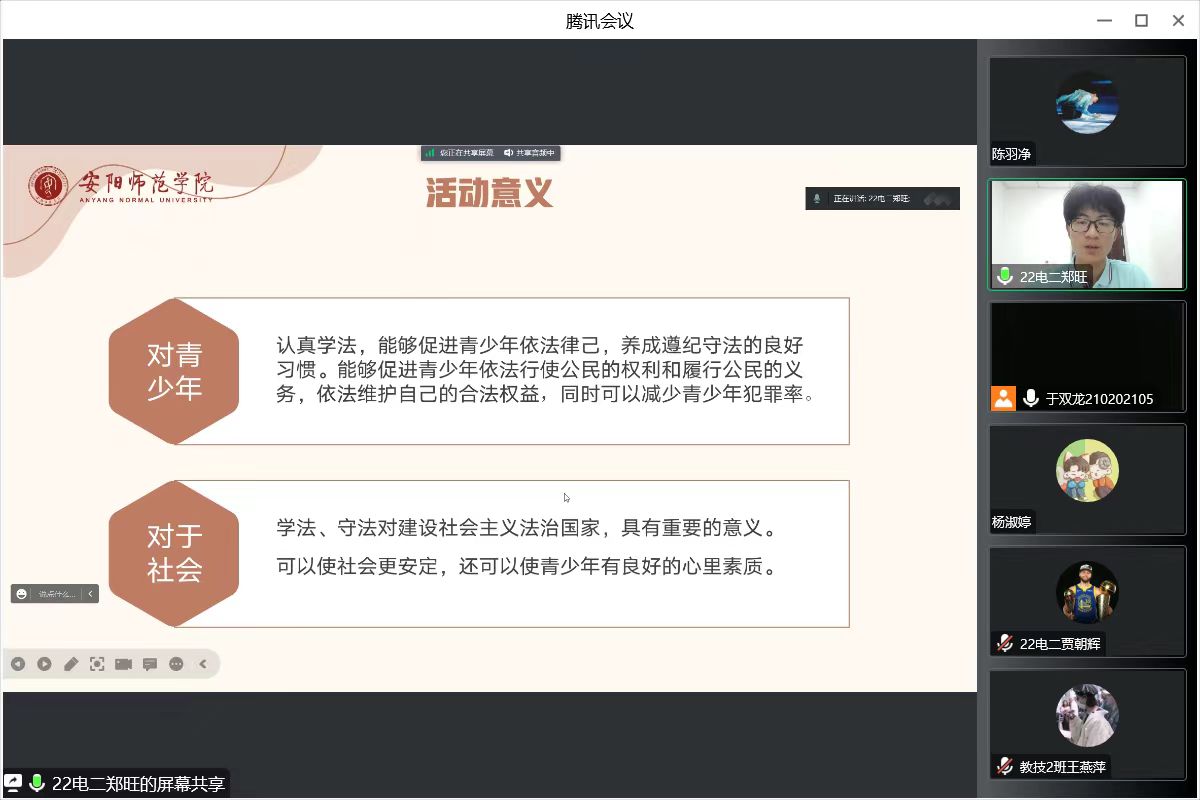Image resolution: width=1200 pixels, height=800 pixels.
Task: Click muted mic icon for 22电二贾朝辉
Action: [x=1005, y=643]
